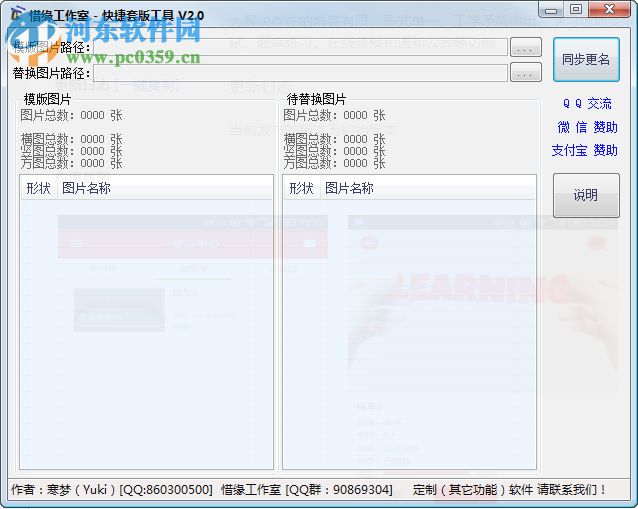Click the 同步更名 button

point(586,60)
